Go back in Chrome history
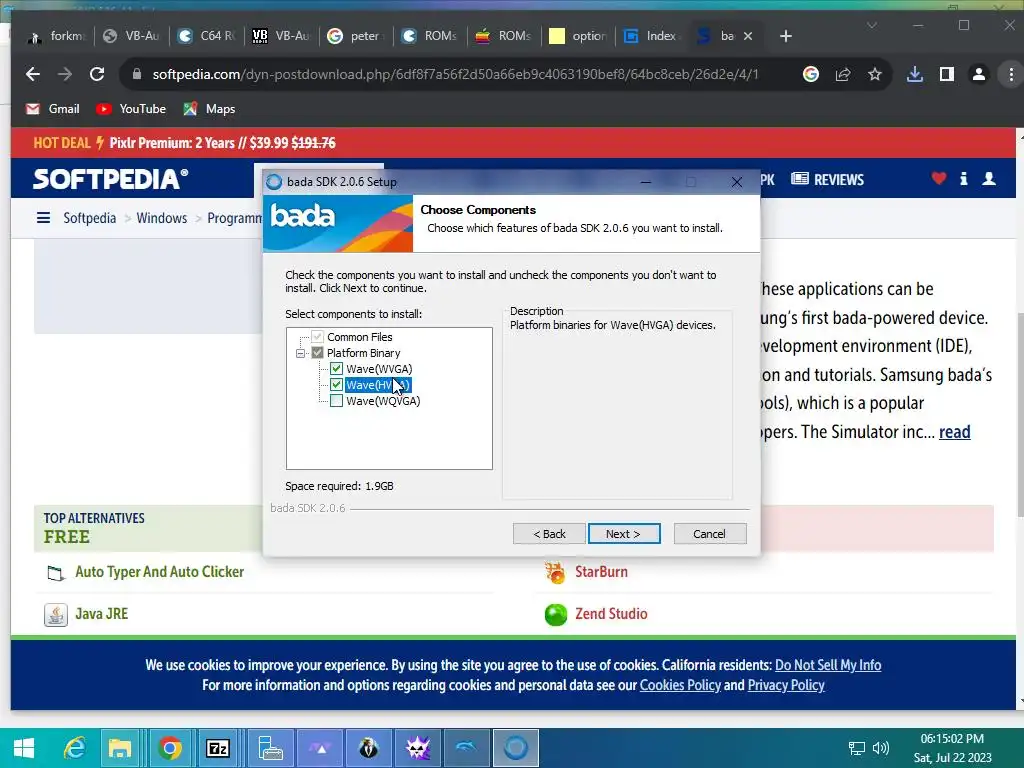The height and width of the screenshot is (768, 1024). (33, 74)
